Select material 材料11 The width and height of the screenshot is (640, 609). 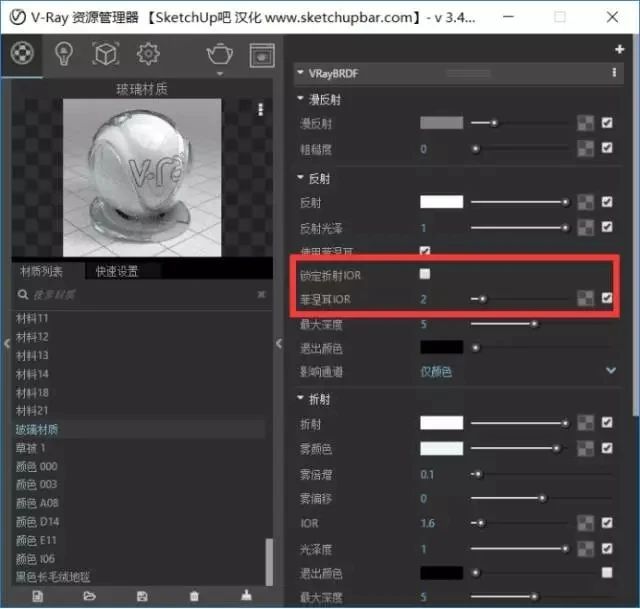32,318
